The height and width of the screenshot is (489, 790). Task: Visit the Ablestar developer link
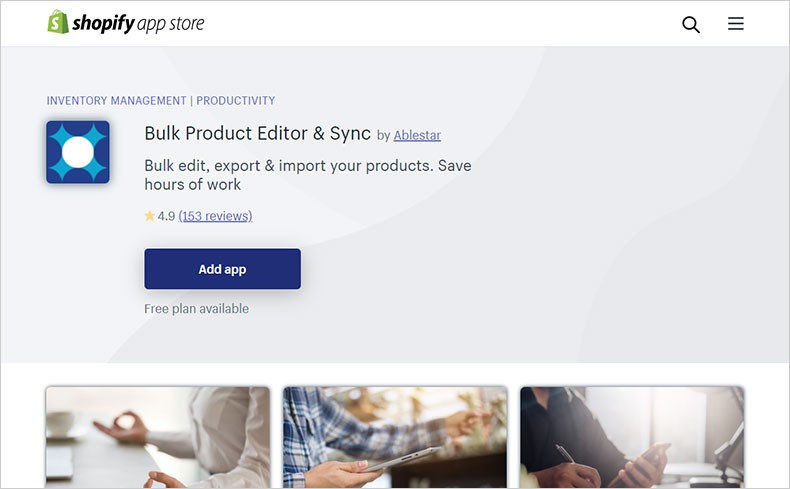click(417, 135)
